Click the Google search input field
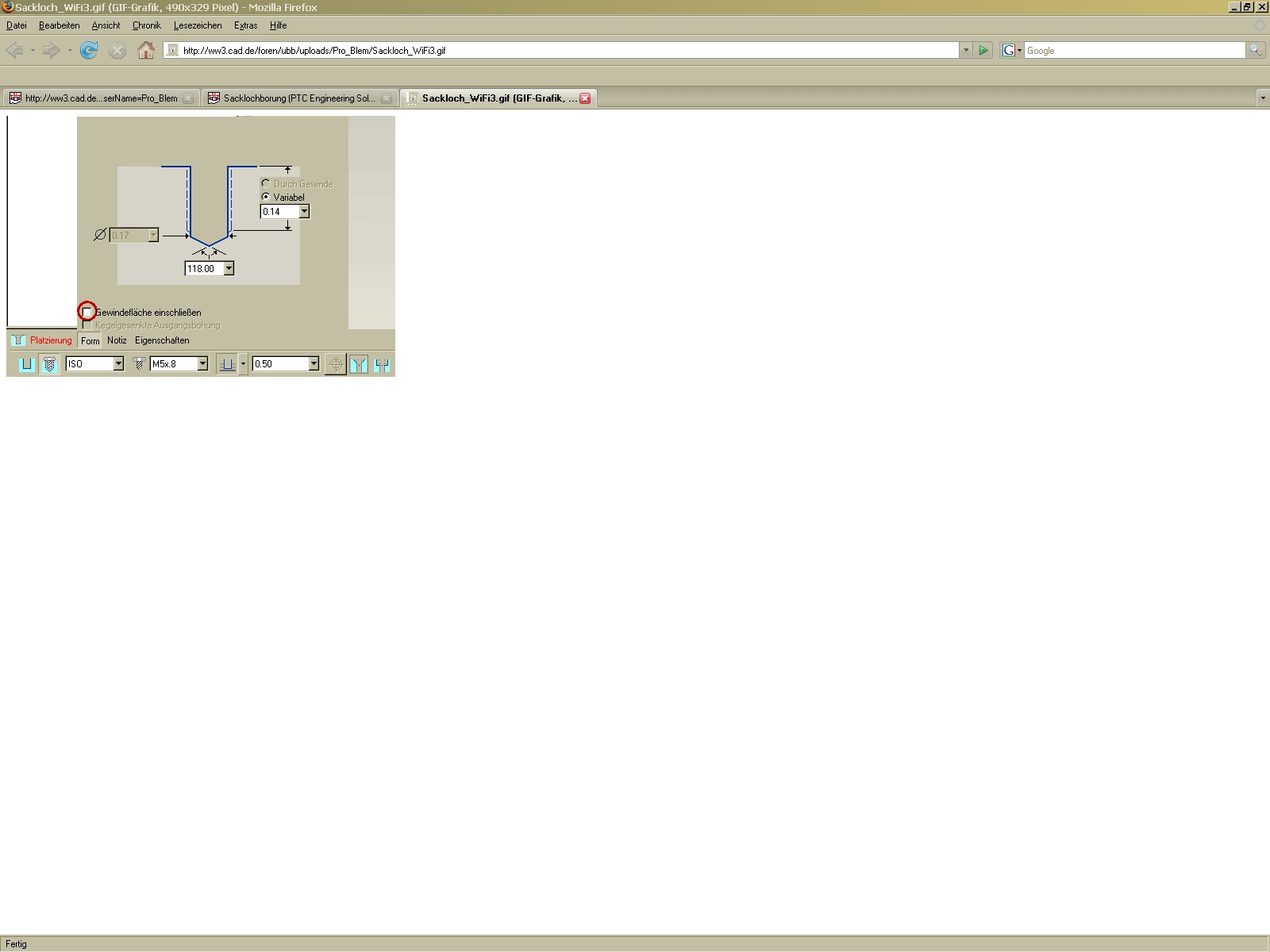 coord(1134,50)
